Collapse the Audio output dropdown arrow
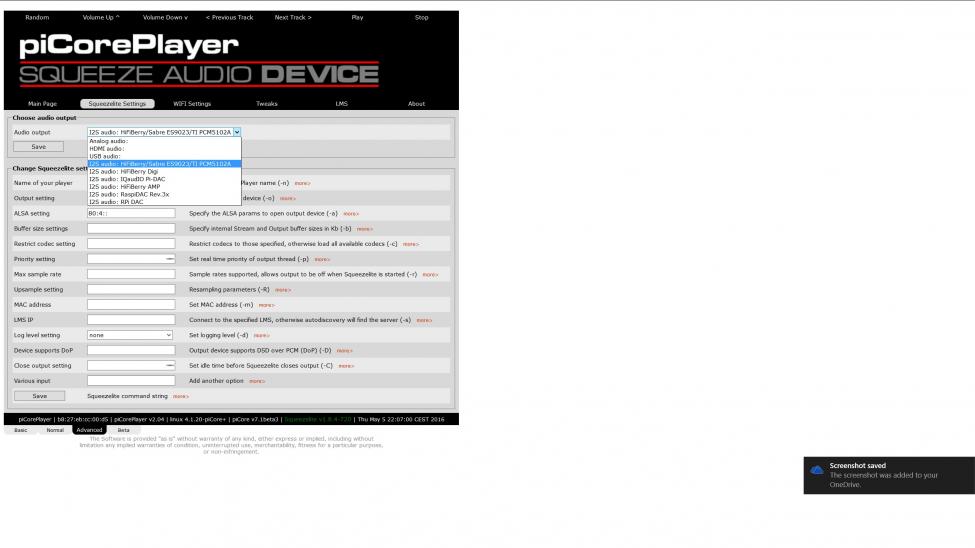 click(x=237, y=132)
